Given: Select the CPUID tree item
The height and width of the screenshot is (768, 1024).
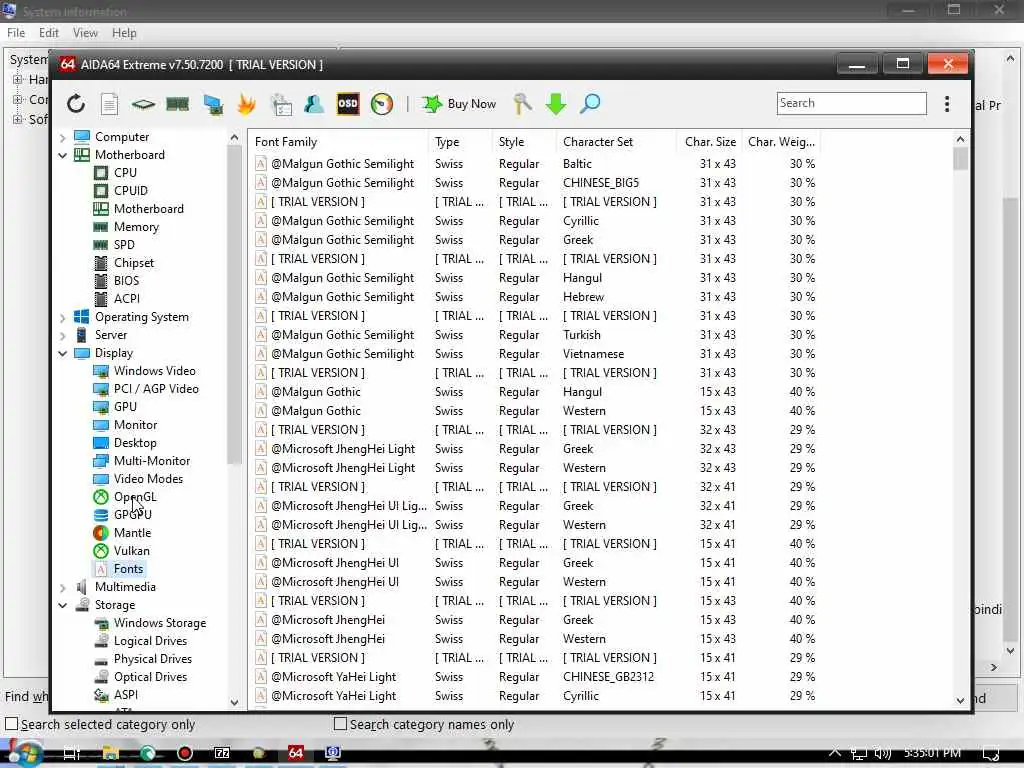Looking at the screenshot, I should 131,191.
